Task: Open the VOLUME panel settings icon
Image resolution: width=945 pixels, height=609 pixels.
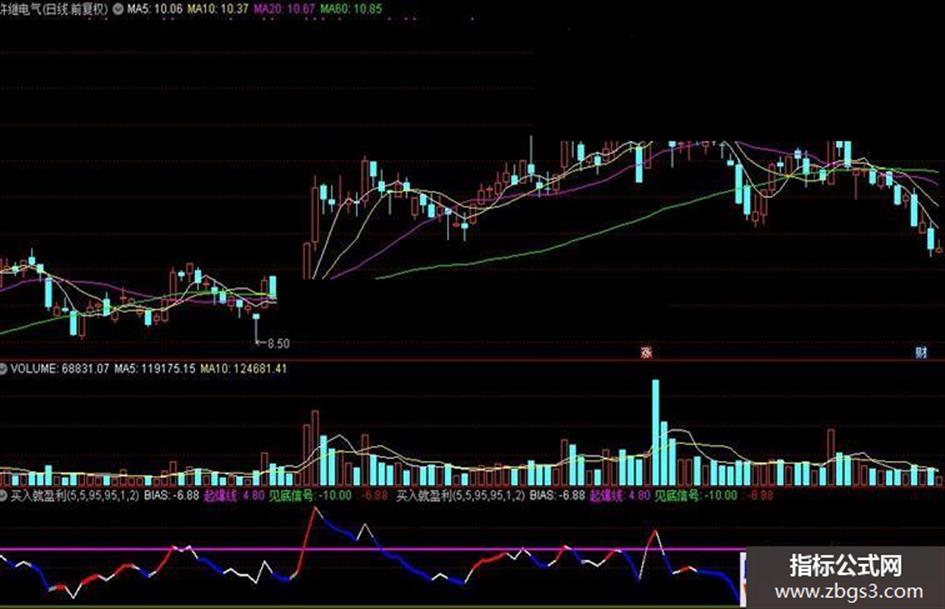Action: click(x=3, y=368)
